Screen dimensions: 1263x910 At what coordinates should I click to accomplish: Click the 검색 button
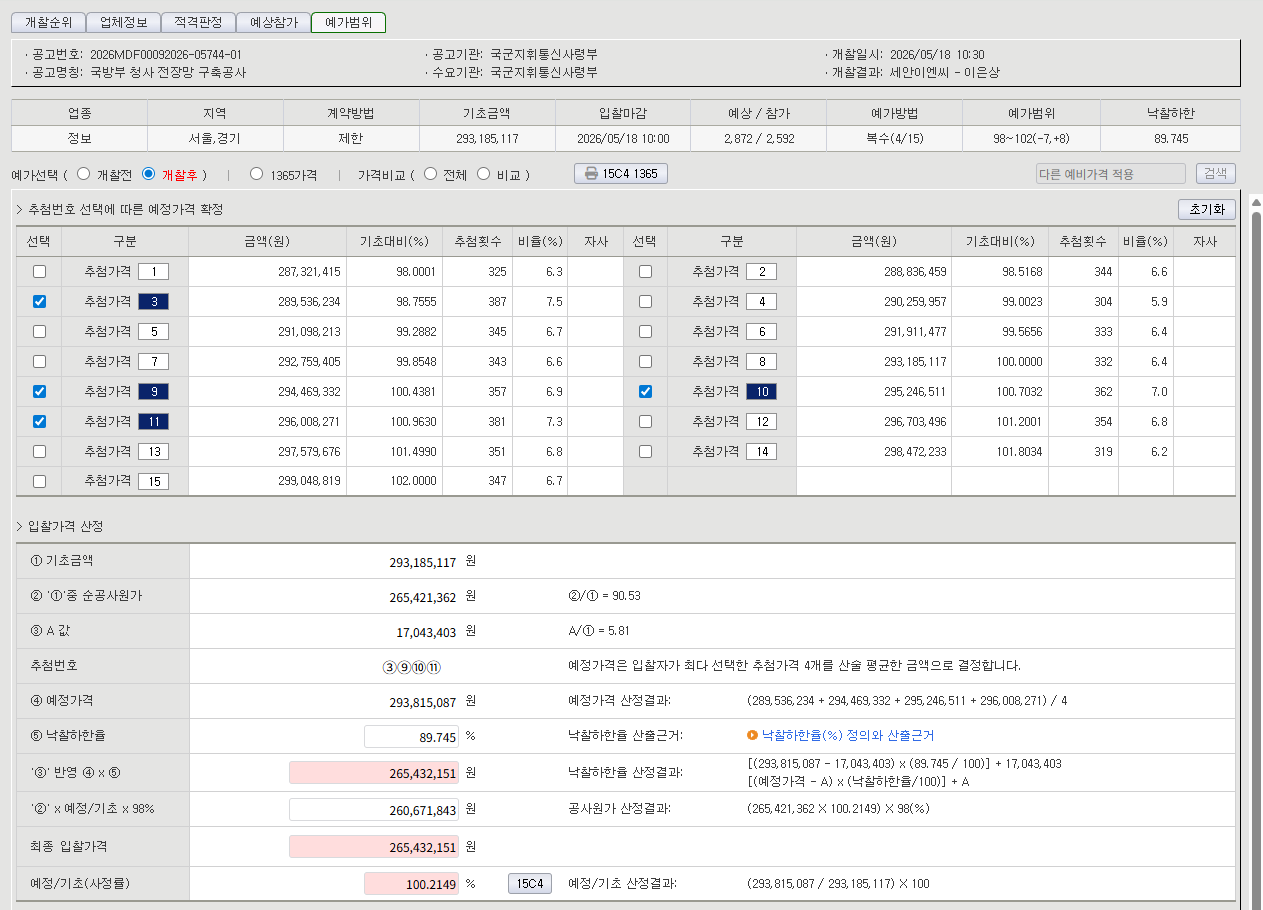point(1216,174)
